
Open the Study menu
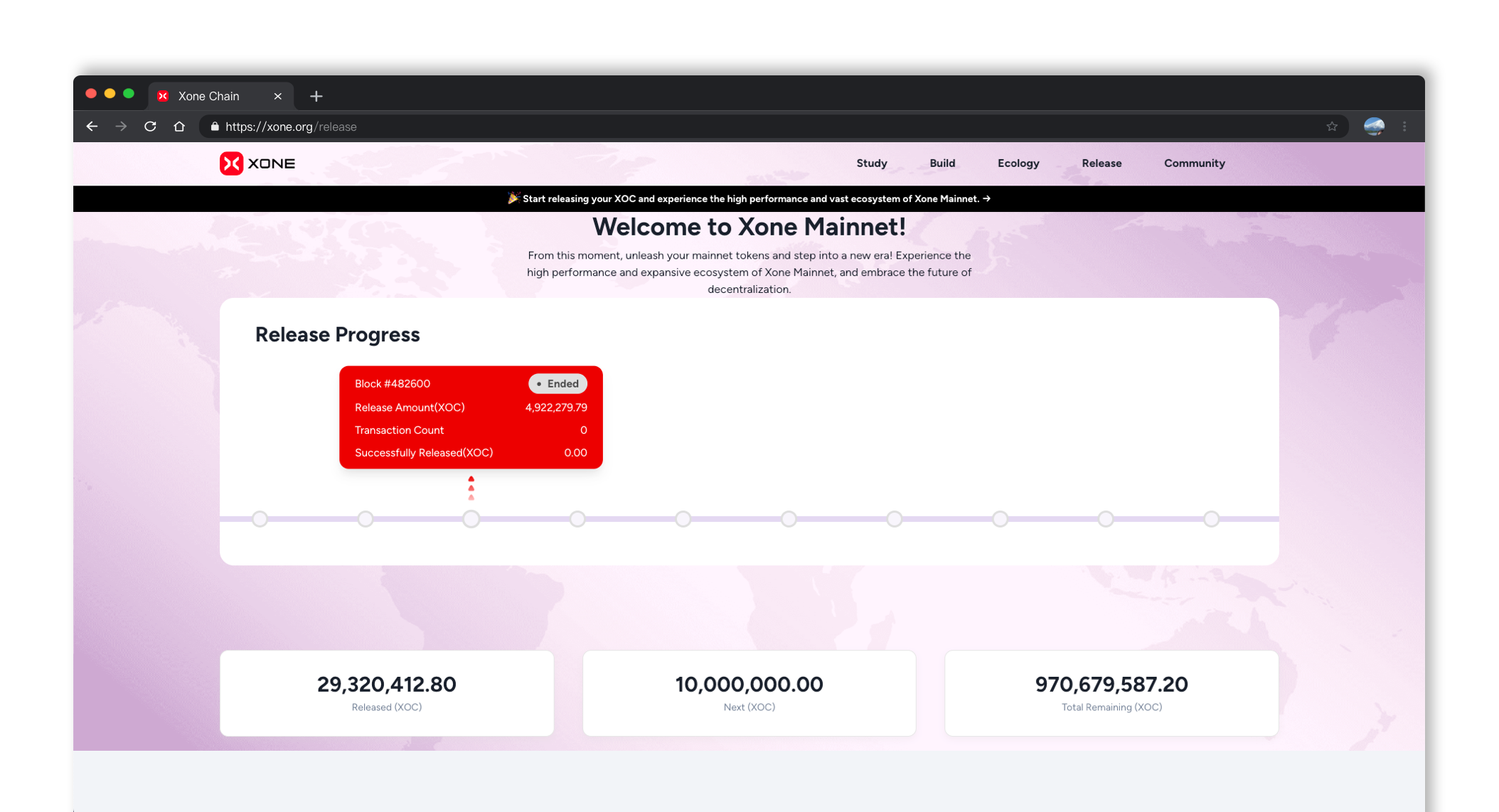(871, 164)
